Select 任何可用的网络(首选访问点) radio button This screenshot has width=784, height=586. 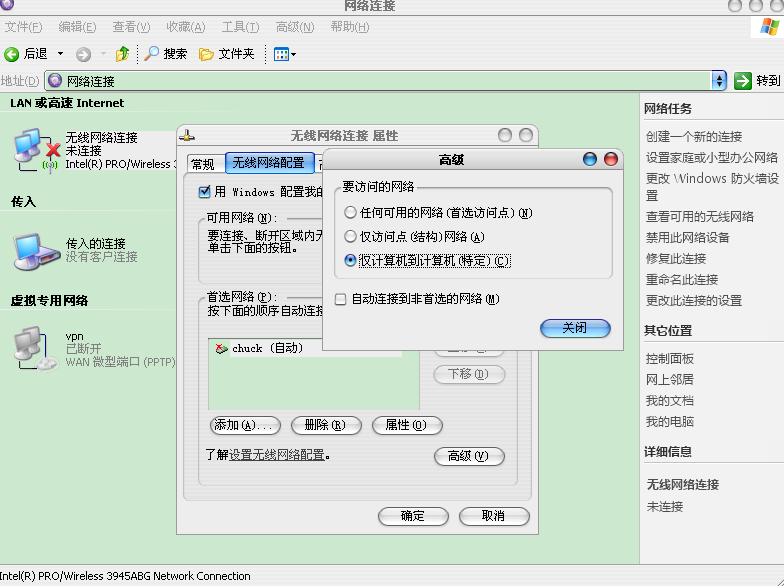click(x=350, y=212)
